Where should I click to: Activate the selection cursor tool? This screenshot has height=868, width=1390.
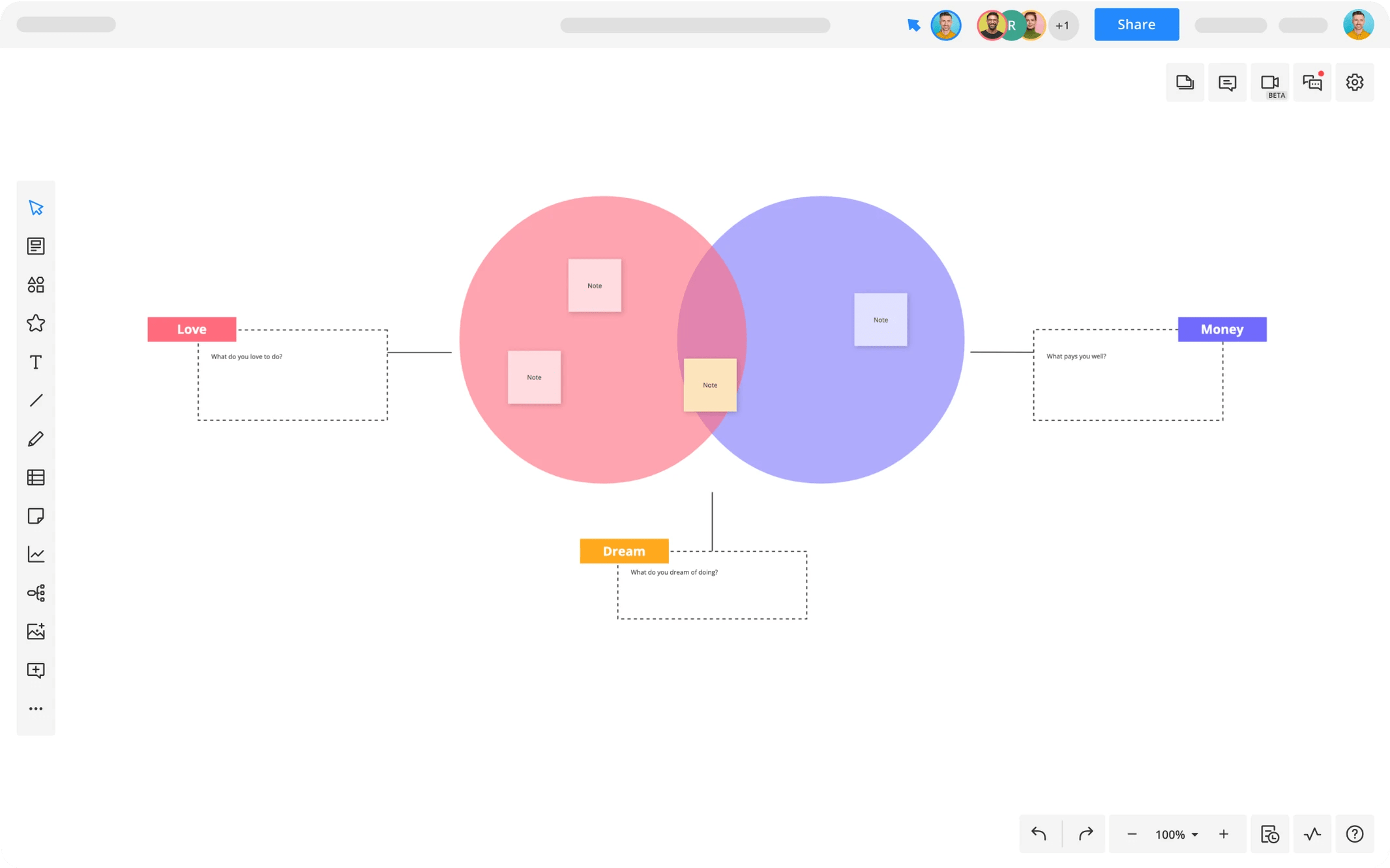36,207
